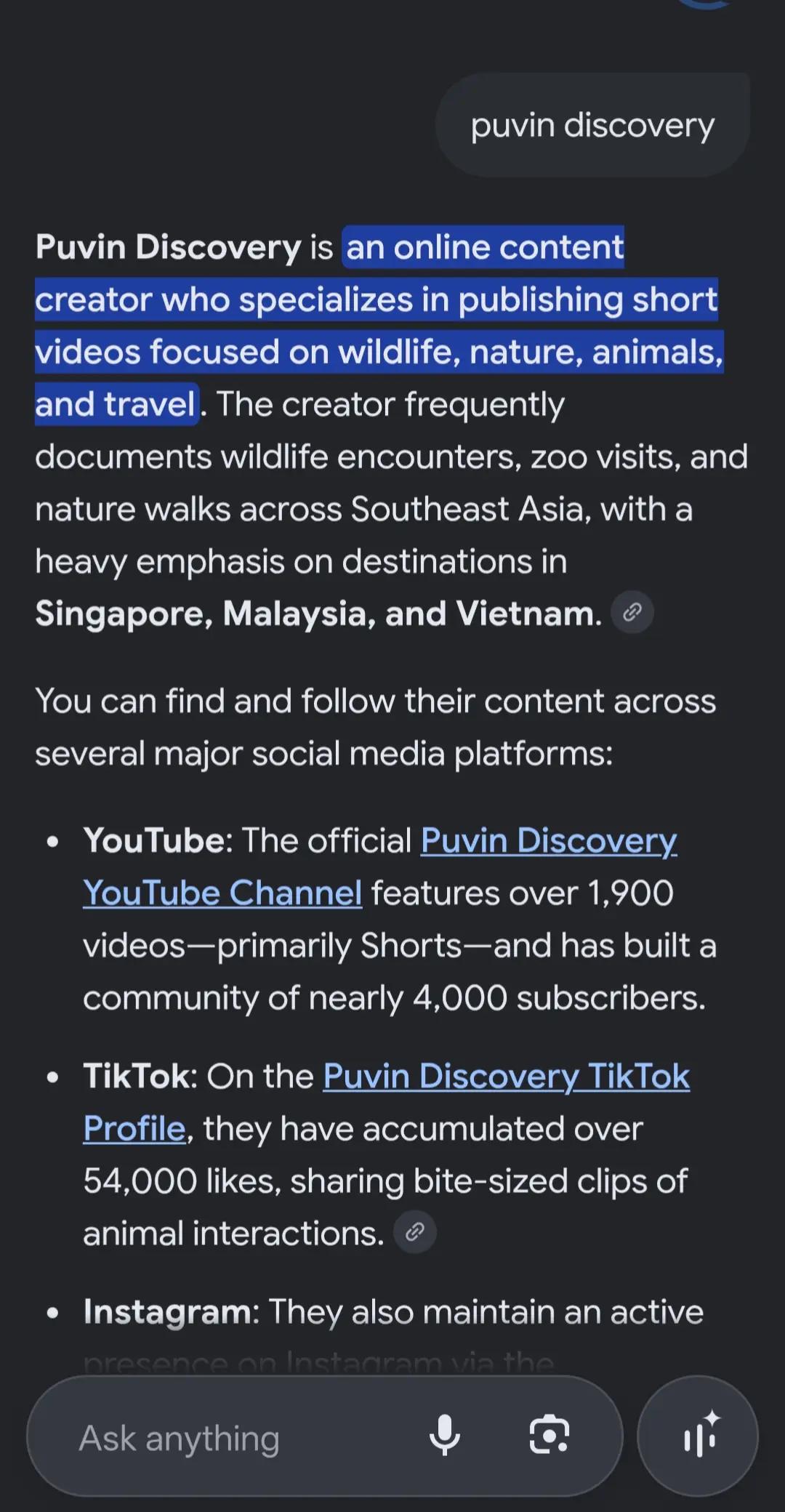Screen dimensions: 785x1512
Task: Tap the highlighted 'and travel' text
Action: [x=116, y=404]
